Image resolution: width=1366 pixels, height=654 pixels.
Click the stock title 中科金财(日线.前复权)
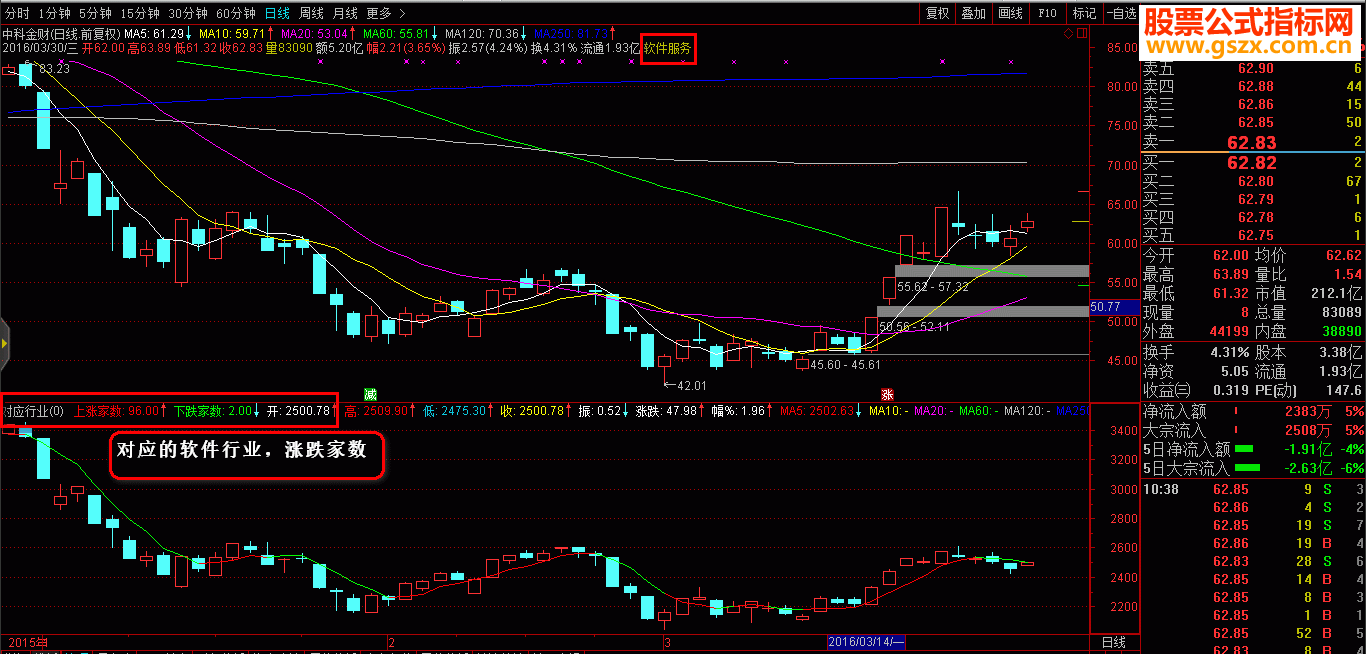61,34
